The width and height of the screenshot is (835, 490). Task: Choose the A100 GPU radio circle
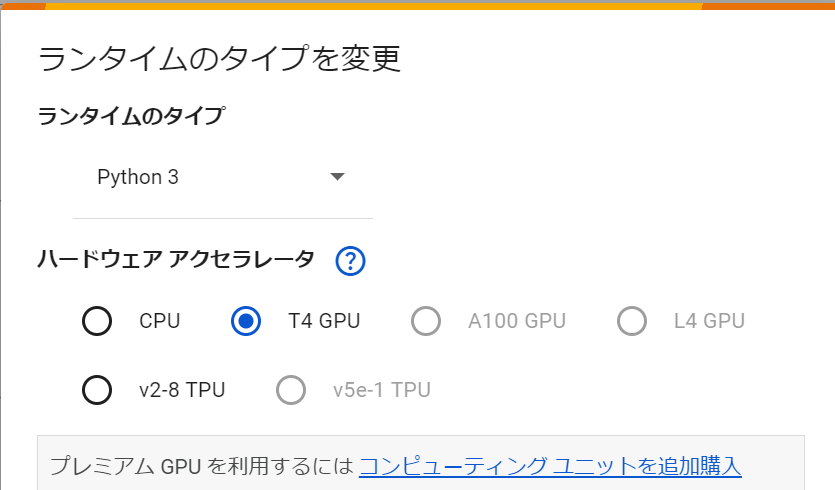point(426,321)
